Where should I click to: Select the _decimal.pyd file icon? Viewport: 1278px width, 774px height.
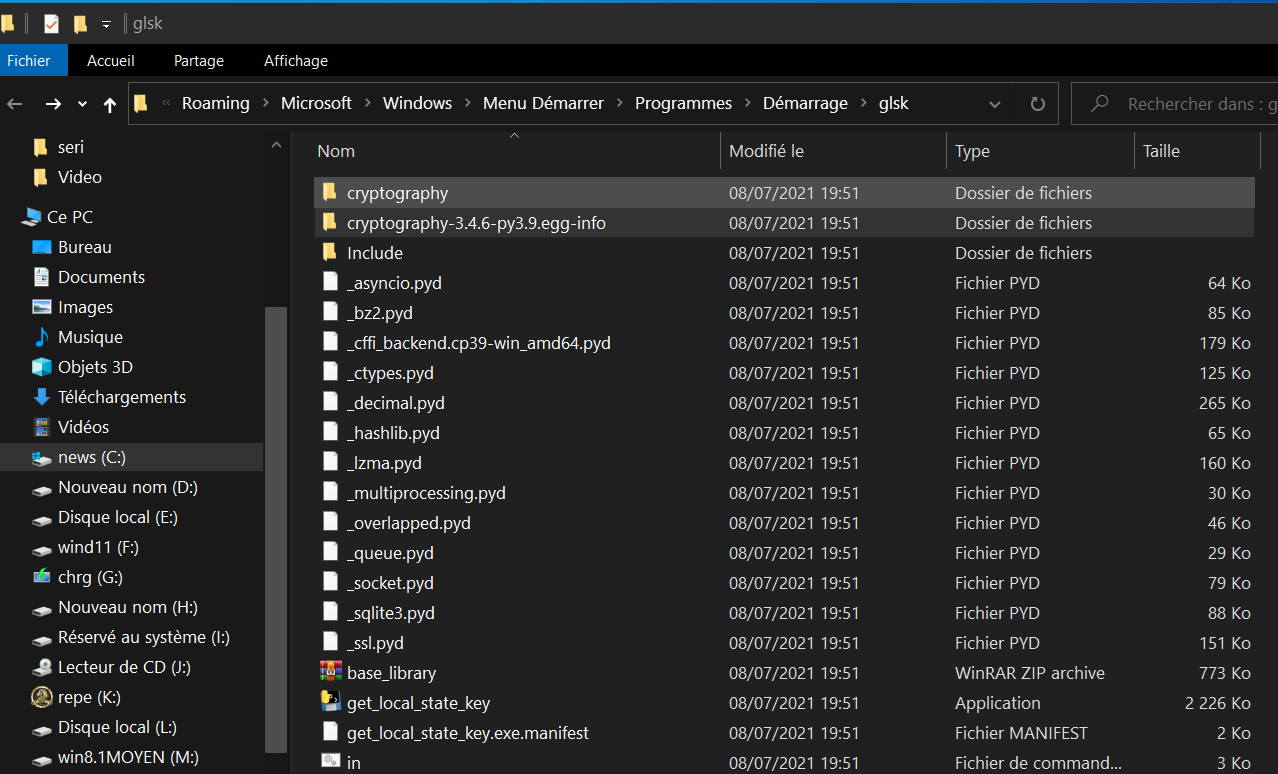click(330, 402)
